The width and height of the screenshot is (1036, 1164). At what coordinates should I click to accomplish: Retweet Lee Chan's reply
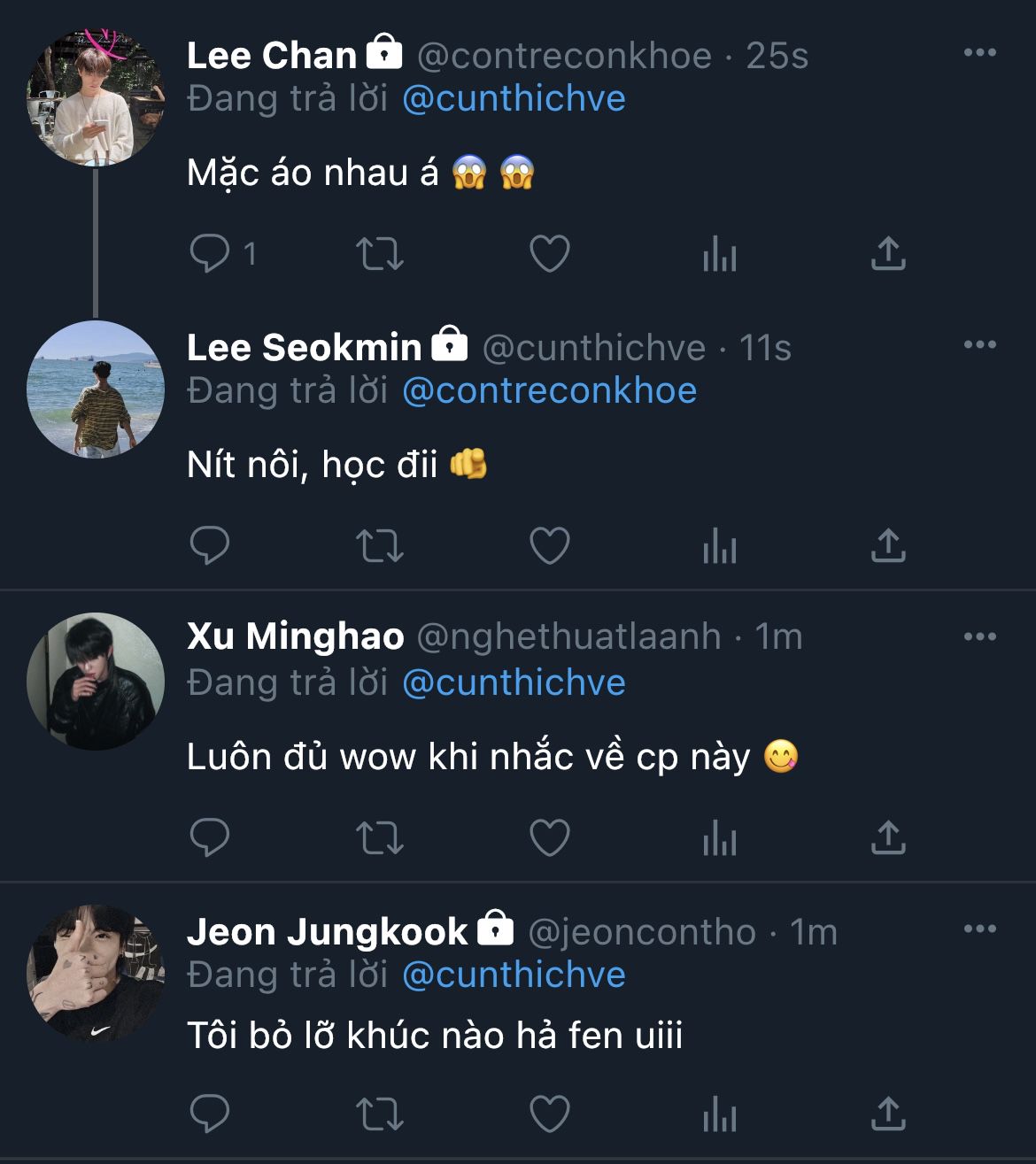point(380,254)
